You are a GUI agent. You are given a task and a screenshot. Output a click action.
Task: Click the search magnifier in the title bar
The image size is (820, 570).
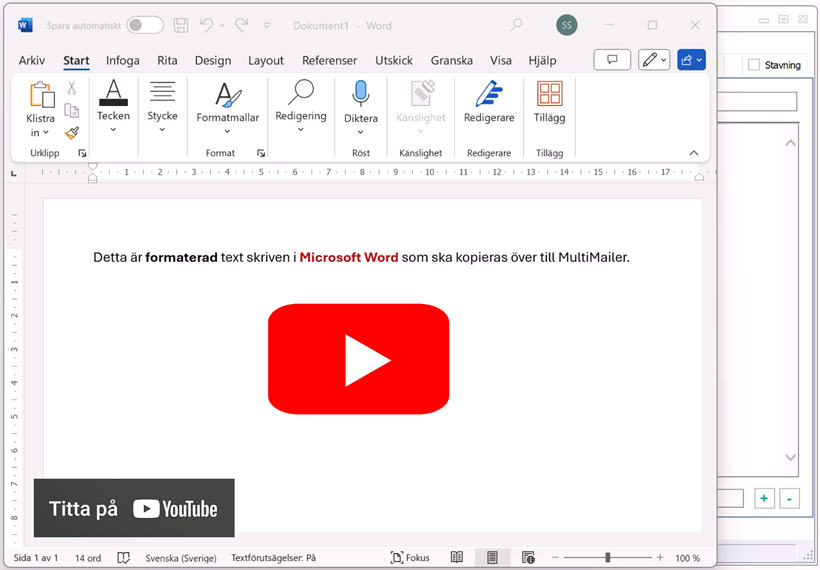point(516,25)
